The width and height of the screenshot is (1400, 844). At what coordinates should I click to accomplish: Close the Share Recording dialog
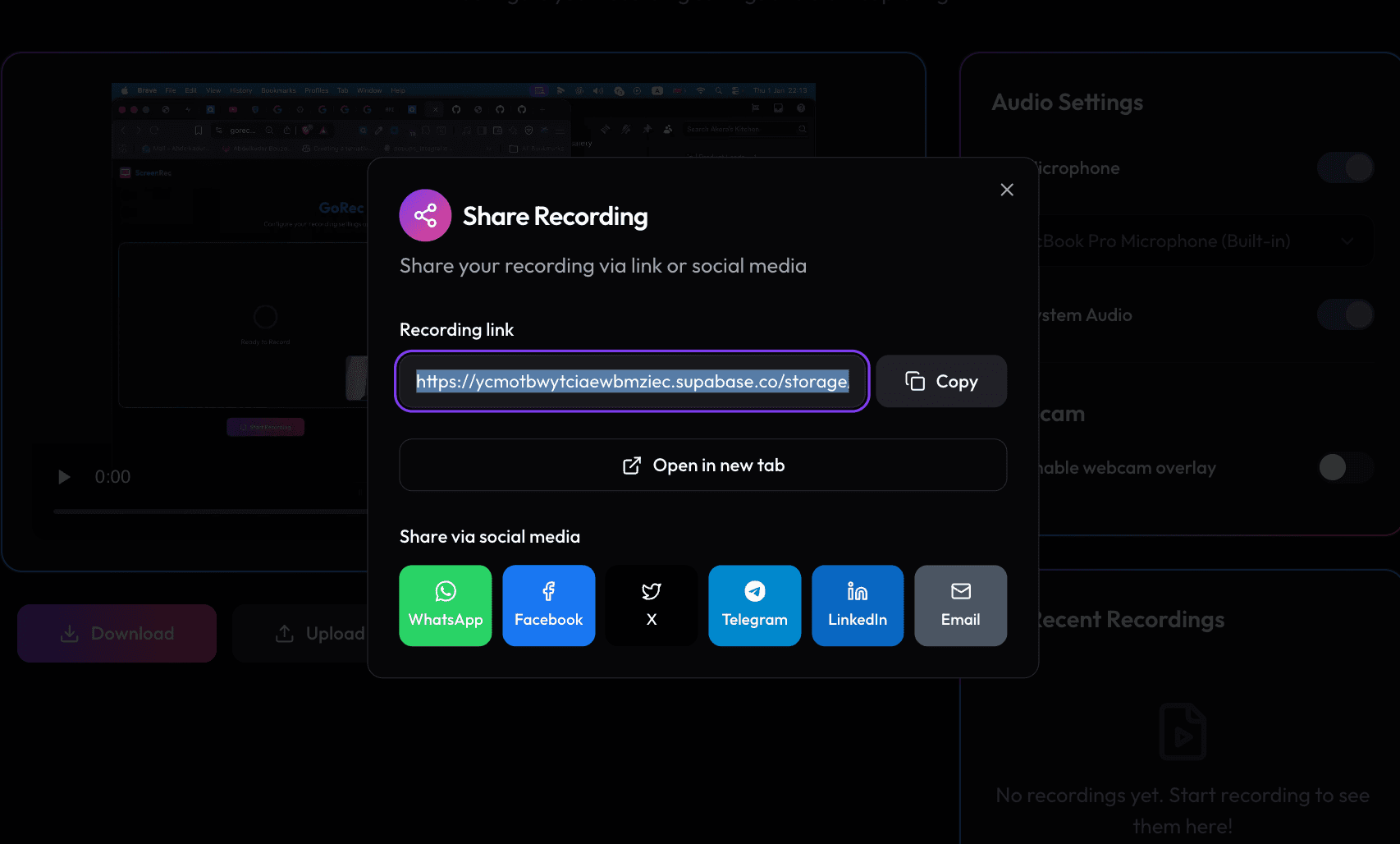click(x=1007, y=190)
